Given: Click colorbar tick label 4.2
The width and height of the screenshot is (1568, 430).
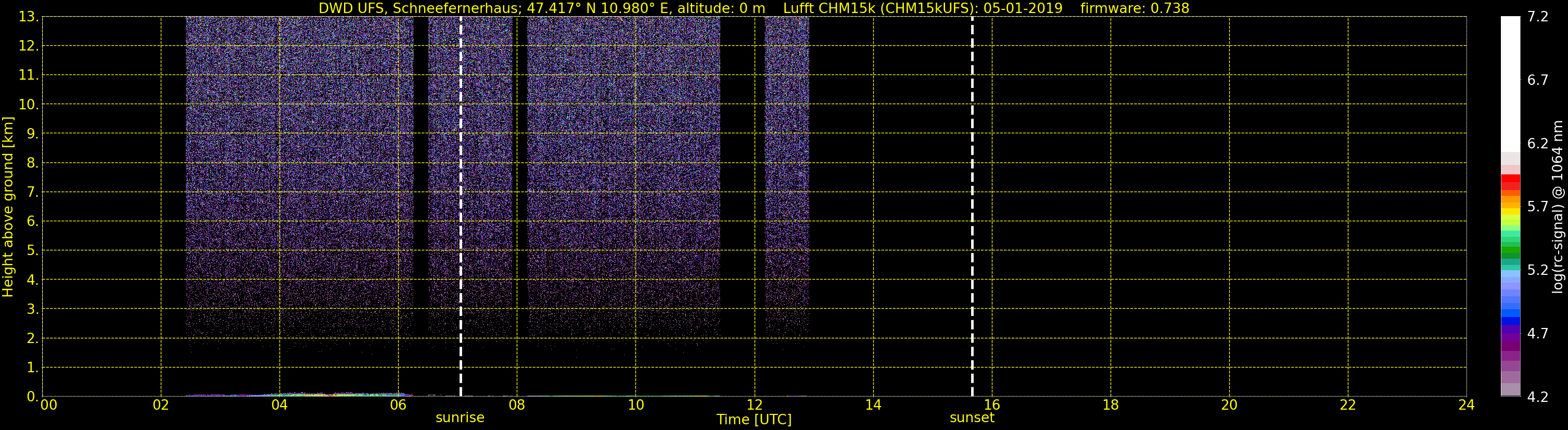Looking at the screenshot, I should (x=1538, y=397).
